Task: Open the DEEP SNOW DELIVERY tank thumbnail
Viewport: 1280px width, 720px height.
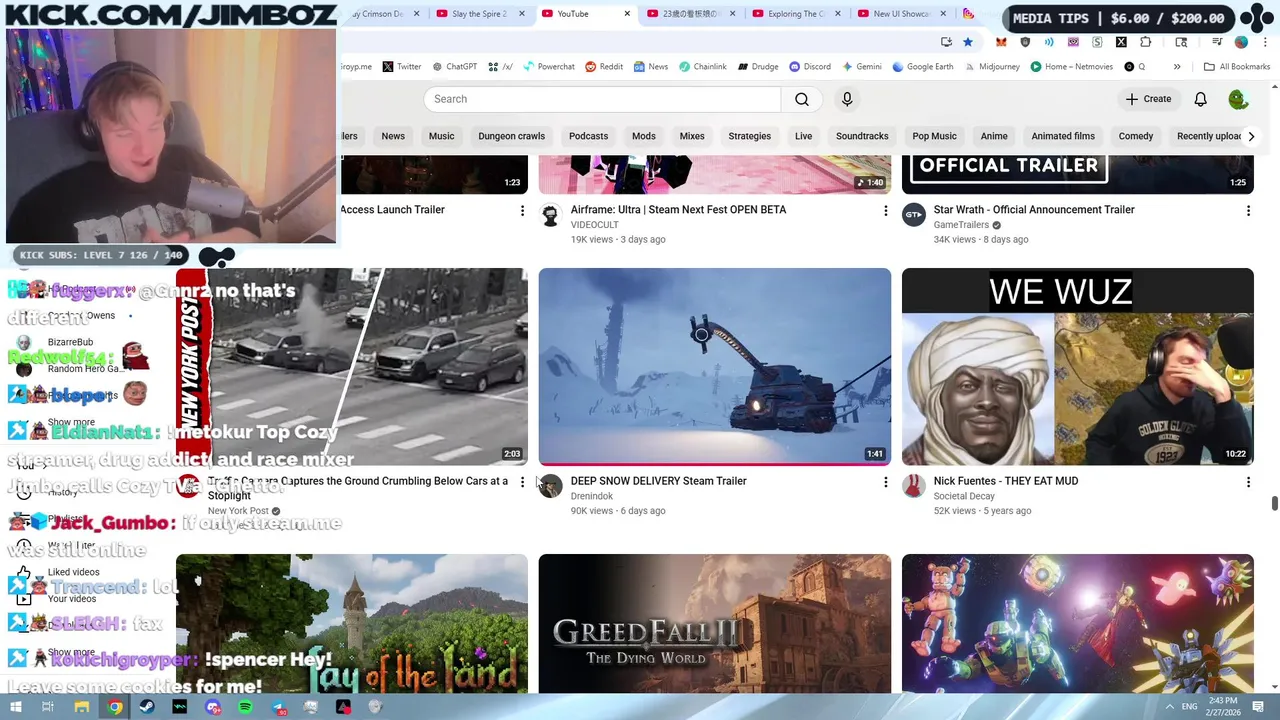Action: pyautogui.click(x=715, y=366)
